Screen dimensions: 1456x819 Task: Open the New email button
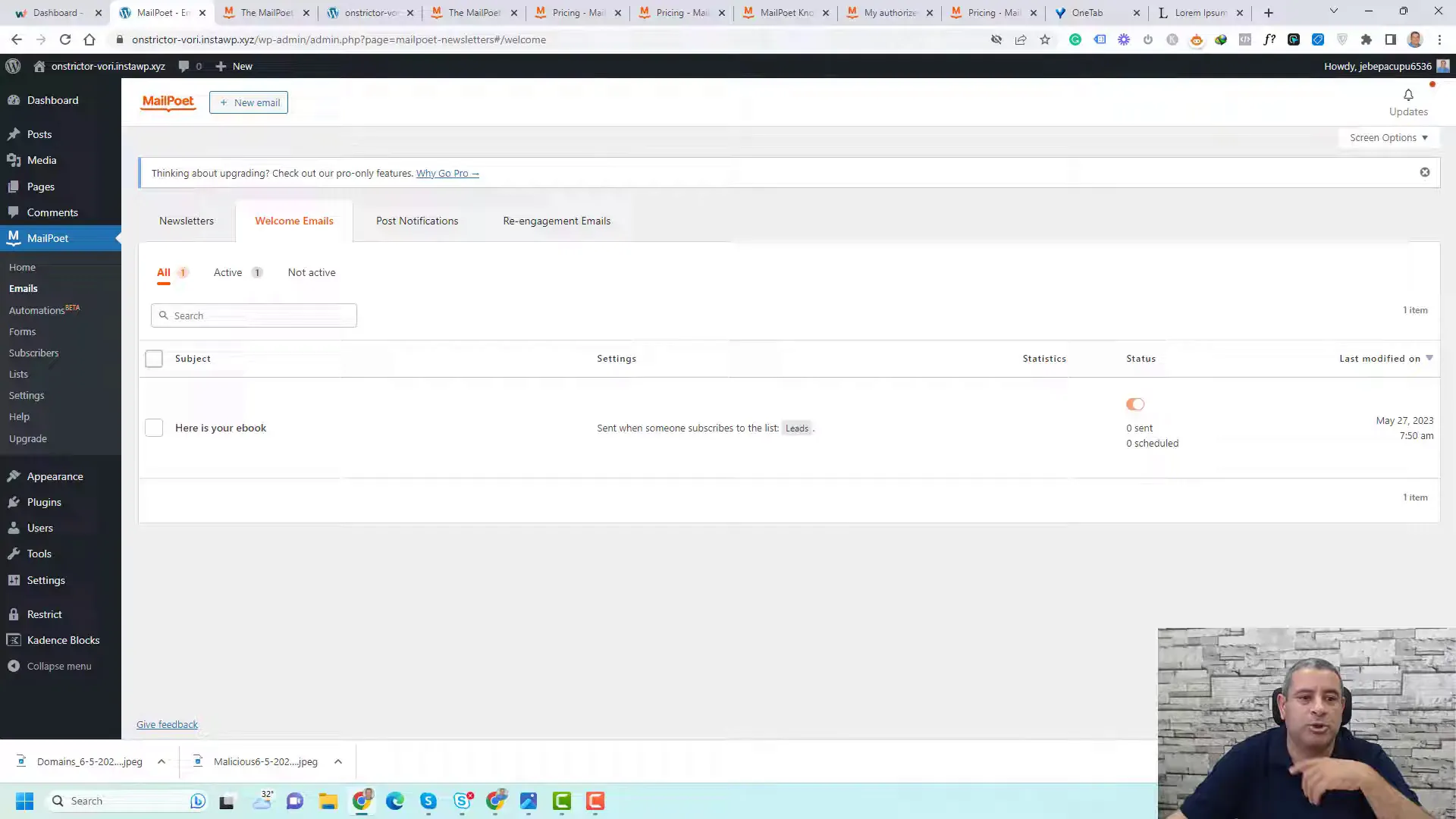(x=248, y=101)
